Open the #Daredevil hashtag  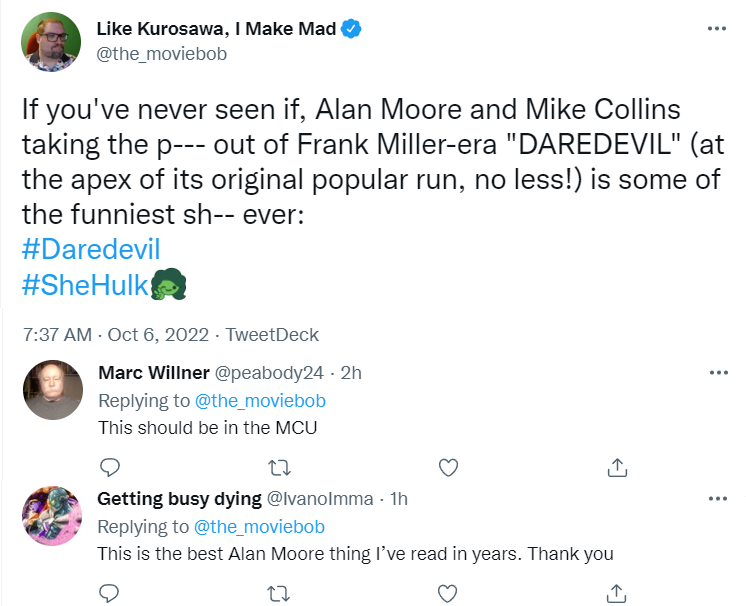tap(91, 250)
